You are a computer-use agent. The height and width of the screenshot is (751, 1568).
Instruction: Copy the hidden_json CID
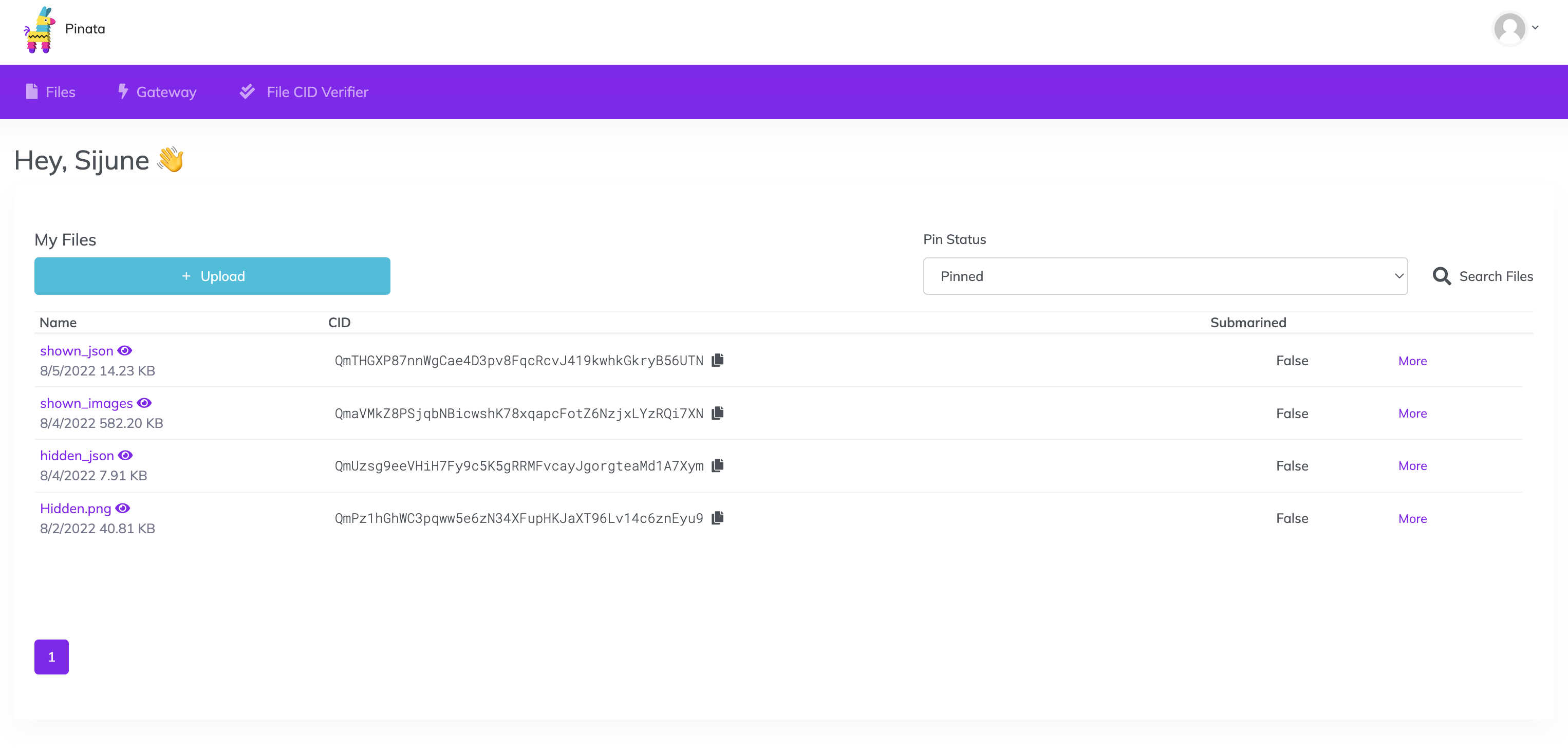point(718,465)
